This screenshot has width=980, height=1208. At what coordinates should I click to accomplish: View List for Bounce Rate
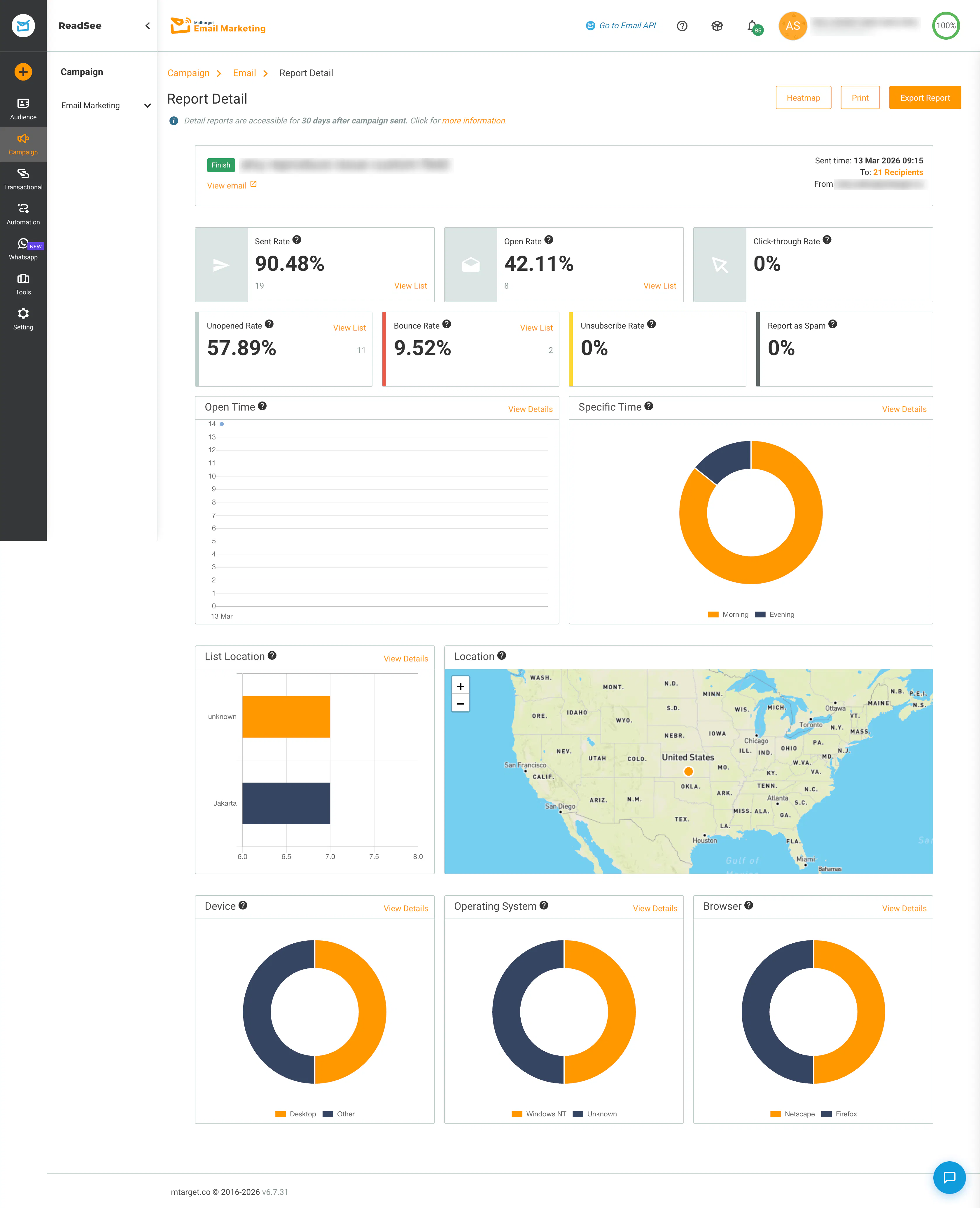click(536, 328)
